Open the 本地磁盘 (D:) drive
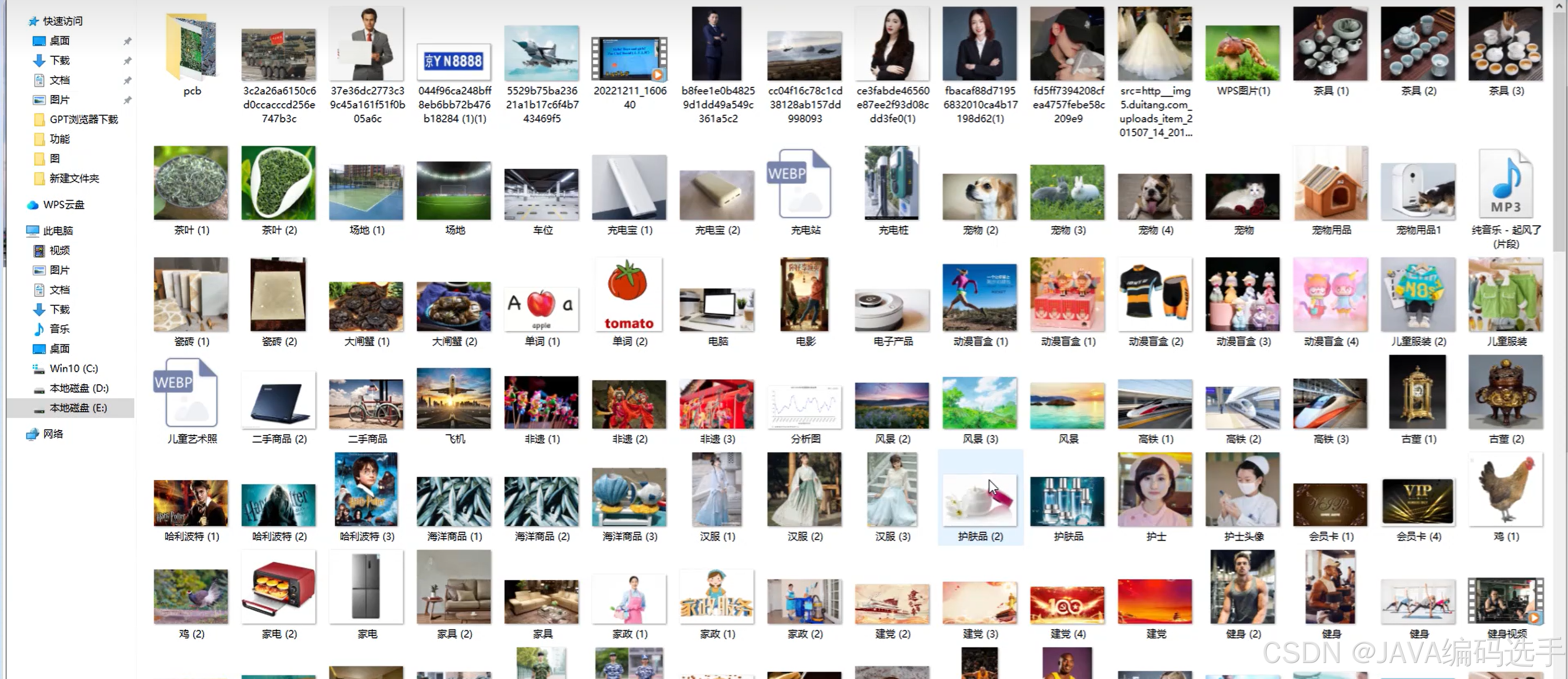Viewport: 1568px width, 679px height. pyautogui.click(x=79, y=388)
